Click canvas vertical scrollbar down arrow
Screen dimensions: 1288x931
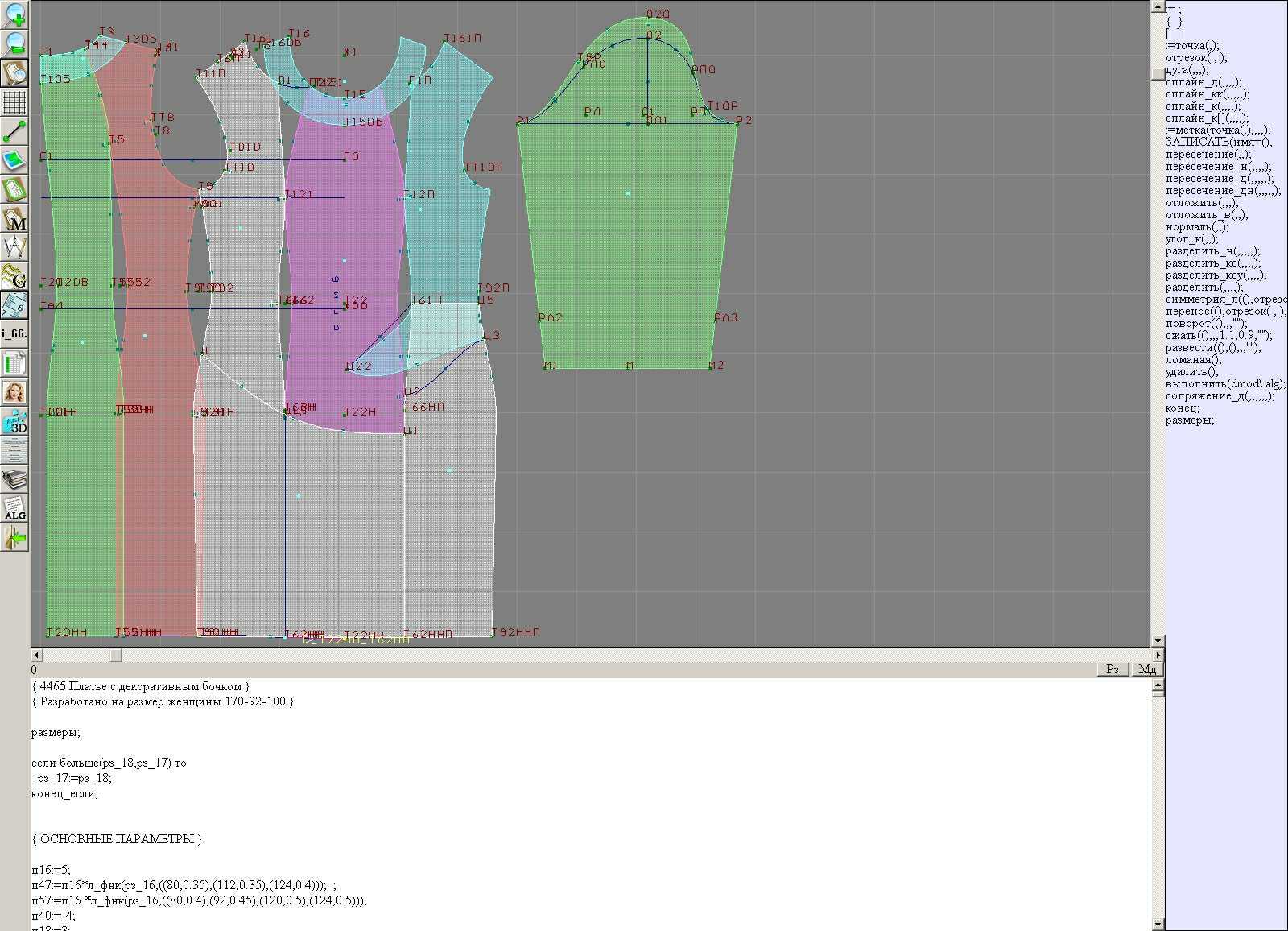(x=1158, y=641)
